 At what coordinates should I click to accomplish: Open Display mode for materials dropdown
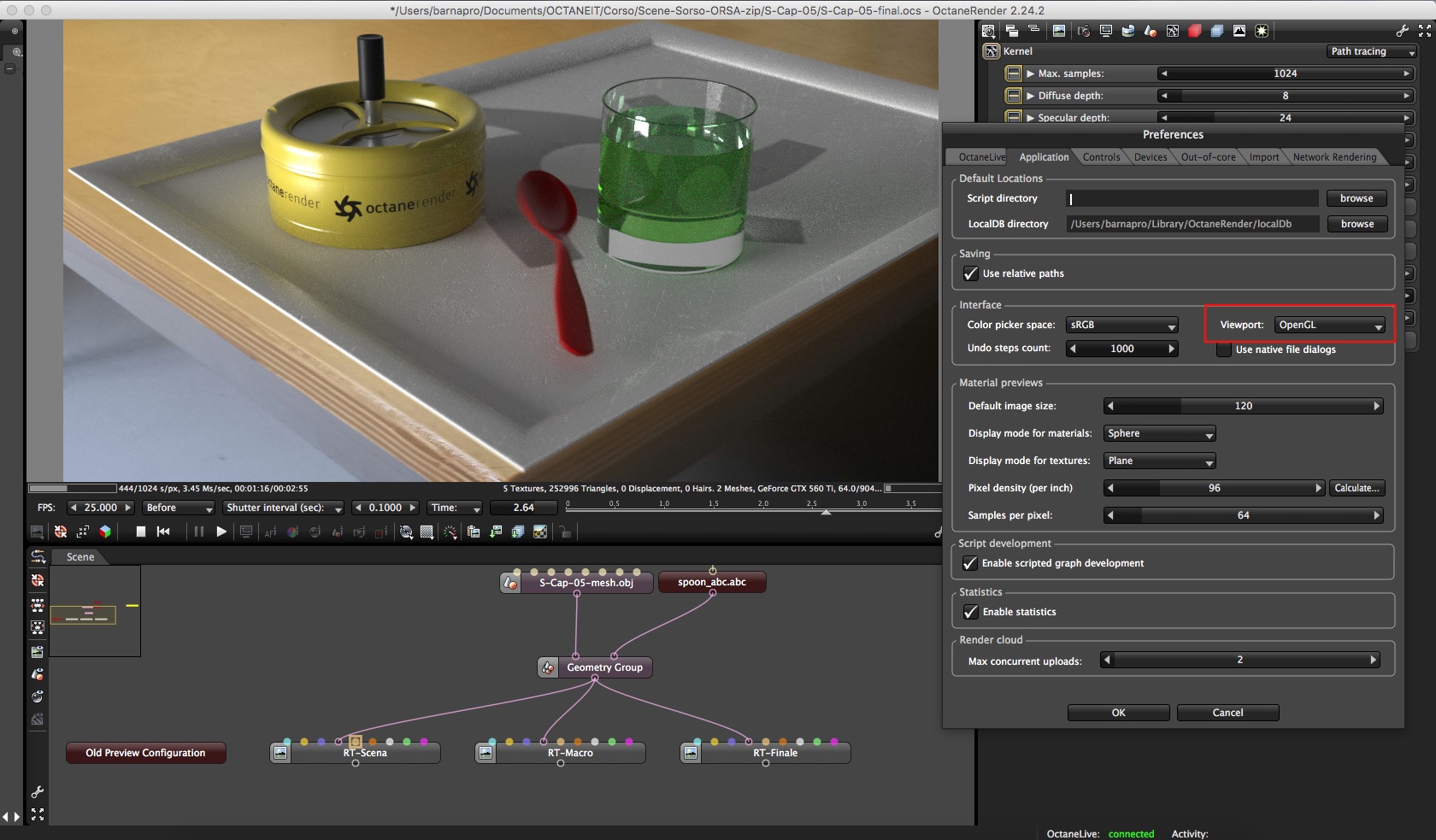click(x=1159, y=433)
